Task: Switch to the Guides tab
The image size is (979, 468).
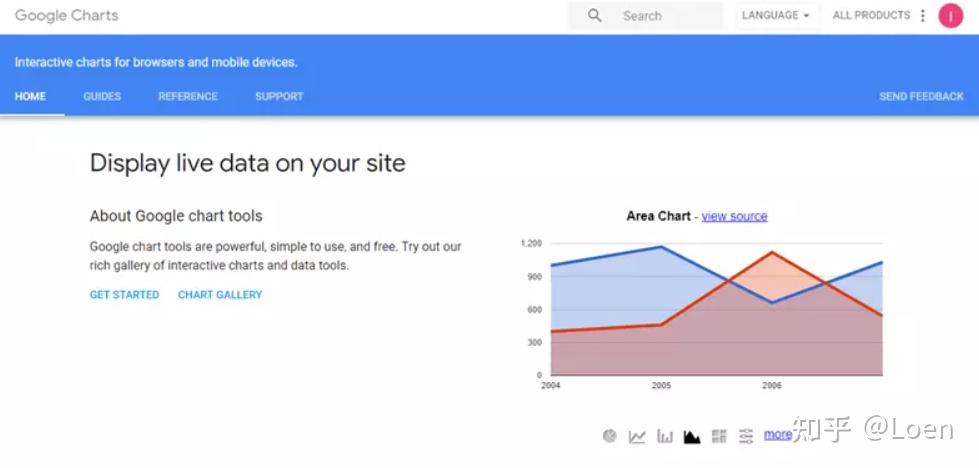Action: (102, 97)
